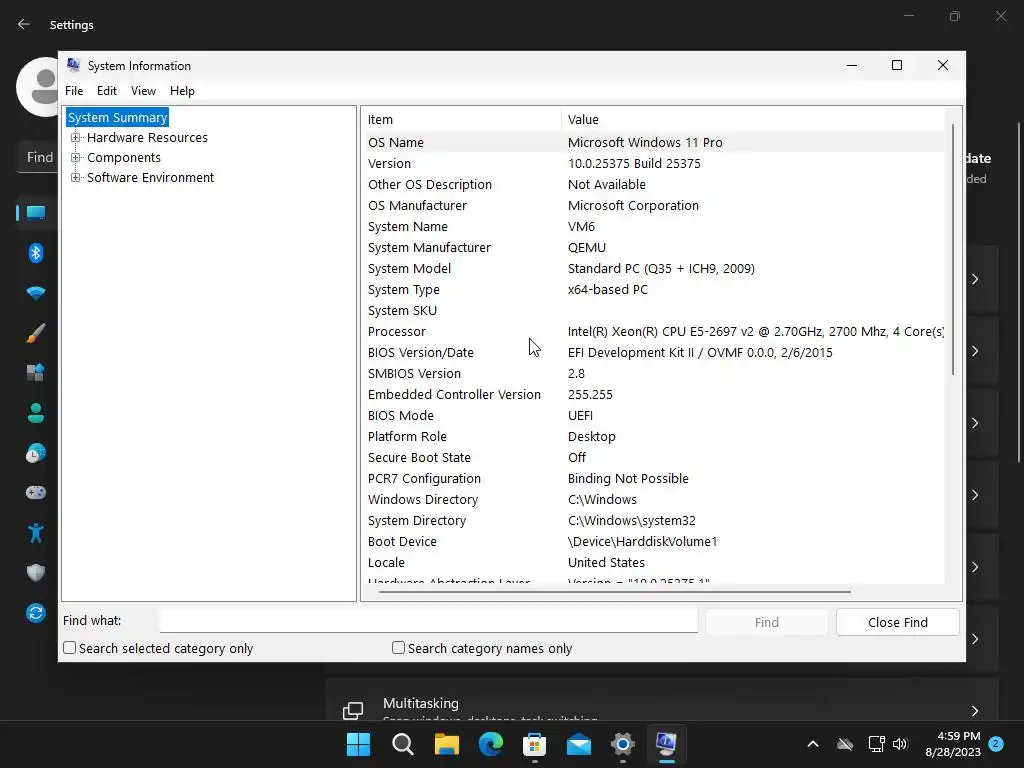This screenshot has width=1024, height=768.
Task: Enable Search selected category only checkbox
Action: tap(69, 648)
